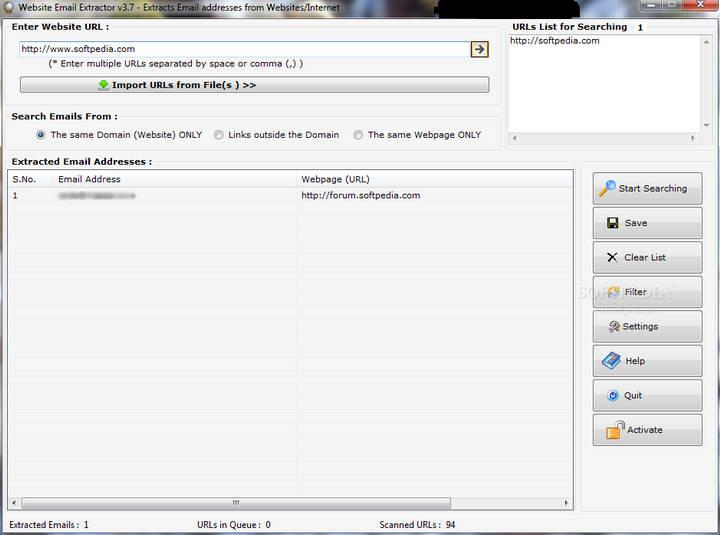Click the padlock icon on Activate
720x535 pixels.
615,430
